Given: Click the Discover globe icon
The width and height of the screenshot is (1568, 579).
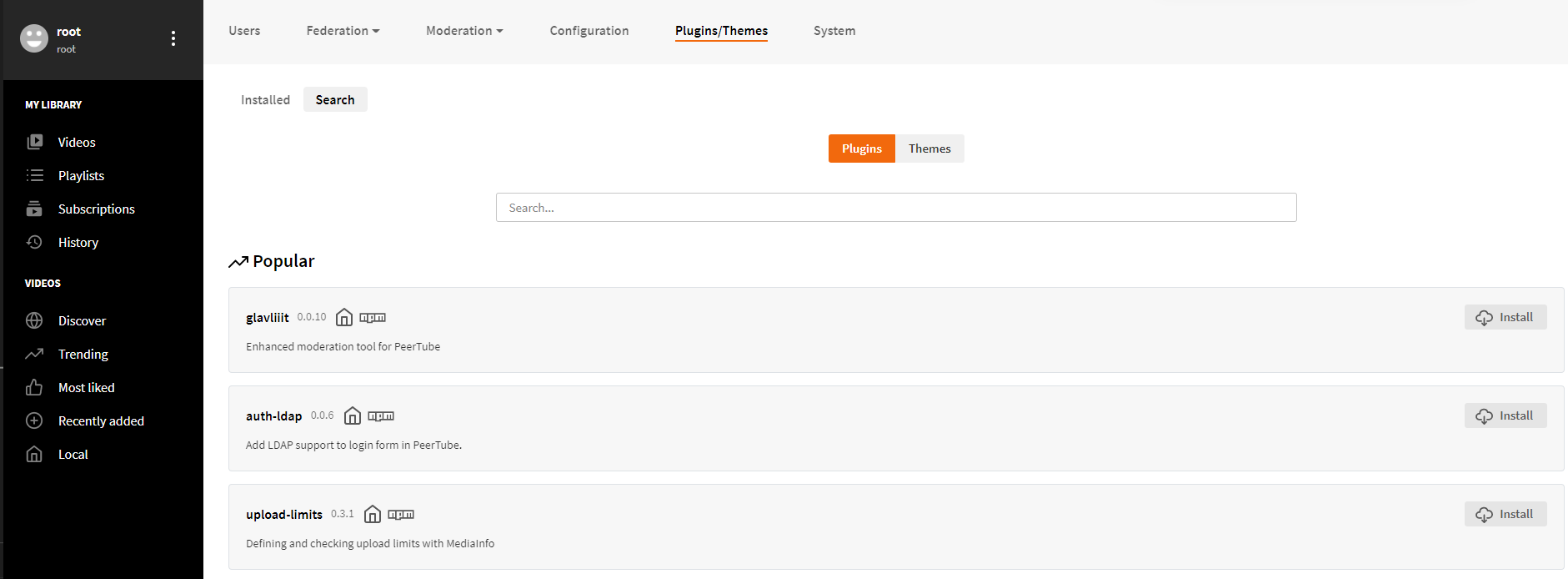Looking at the screenshot, I should [34, 320].
